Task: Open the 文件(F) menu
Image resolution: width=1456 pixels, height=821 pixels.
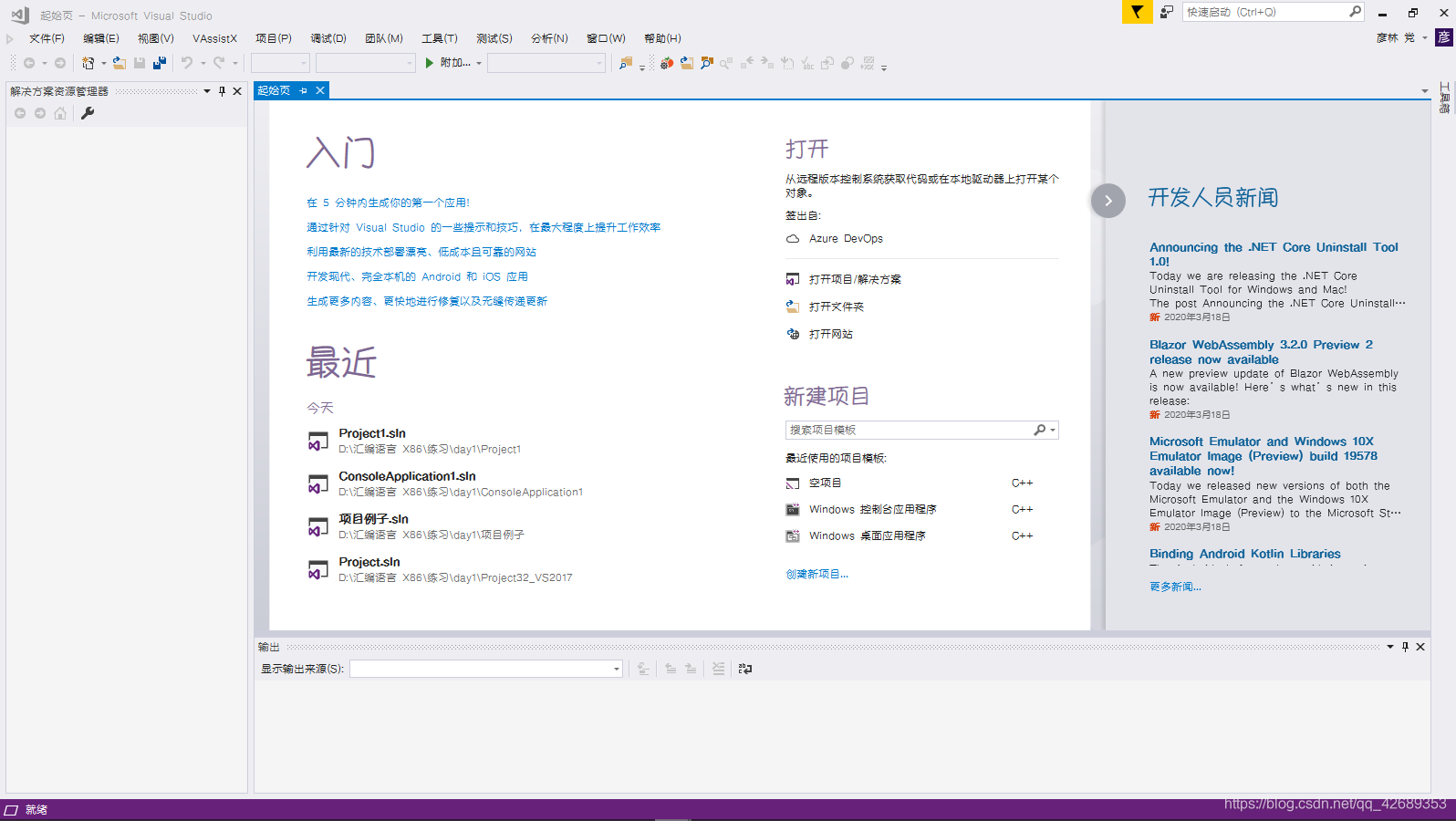Action: pos(47,38)
